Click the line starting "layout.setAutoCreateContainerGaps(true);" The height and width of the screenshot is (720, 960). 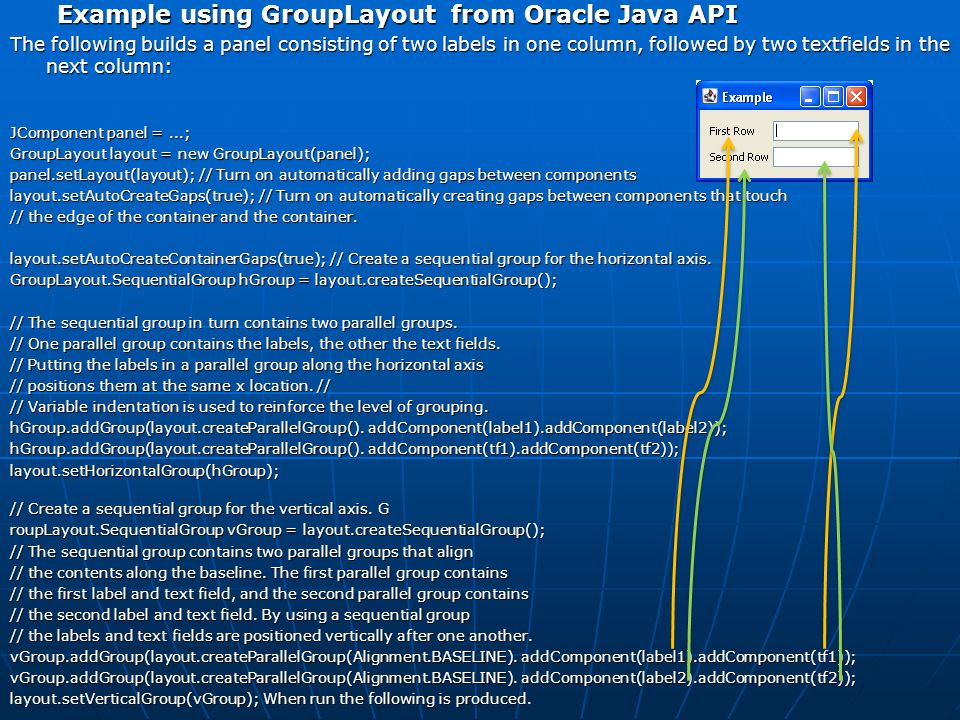(361, 259)
